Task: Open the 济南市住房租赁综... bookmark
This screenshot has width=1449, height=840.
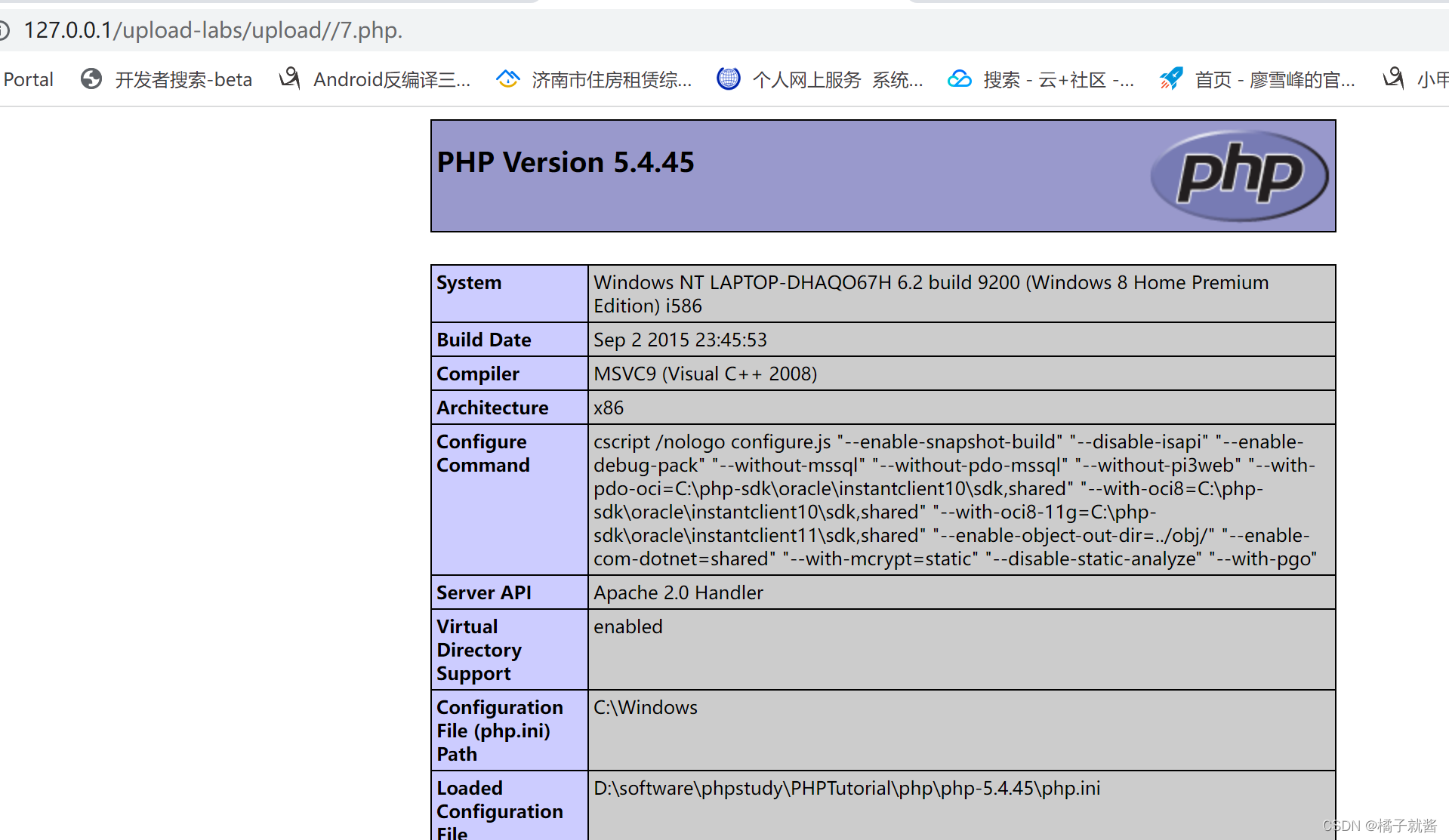Action: 612,79
